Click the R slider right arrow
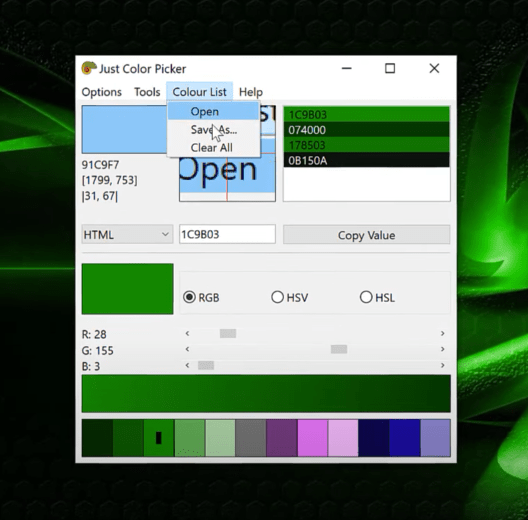 443,333
